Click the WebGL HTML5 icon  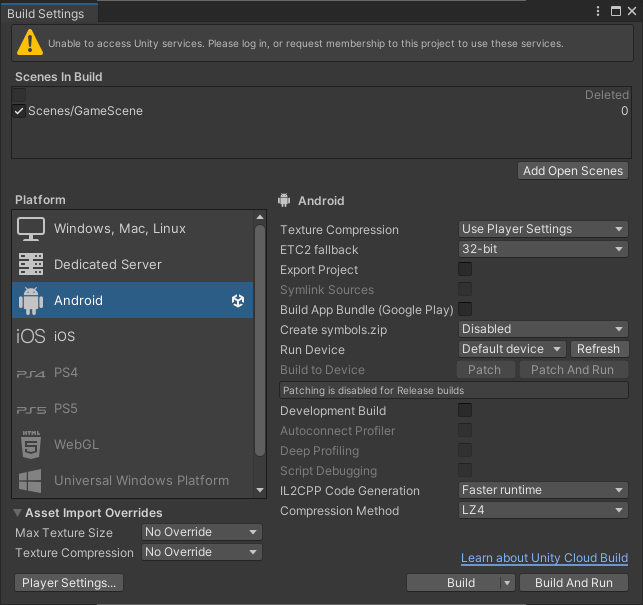(31, 444)
